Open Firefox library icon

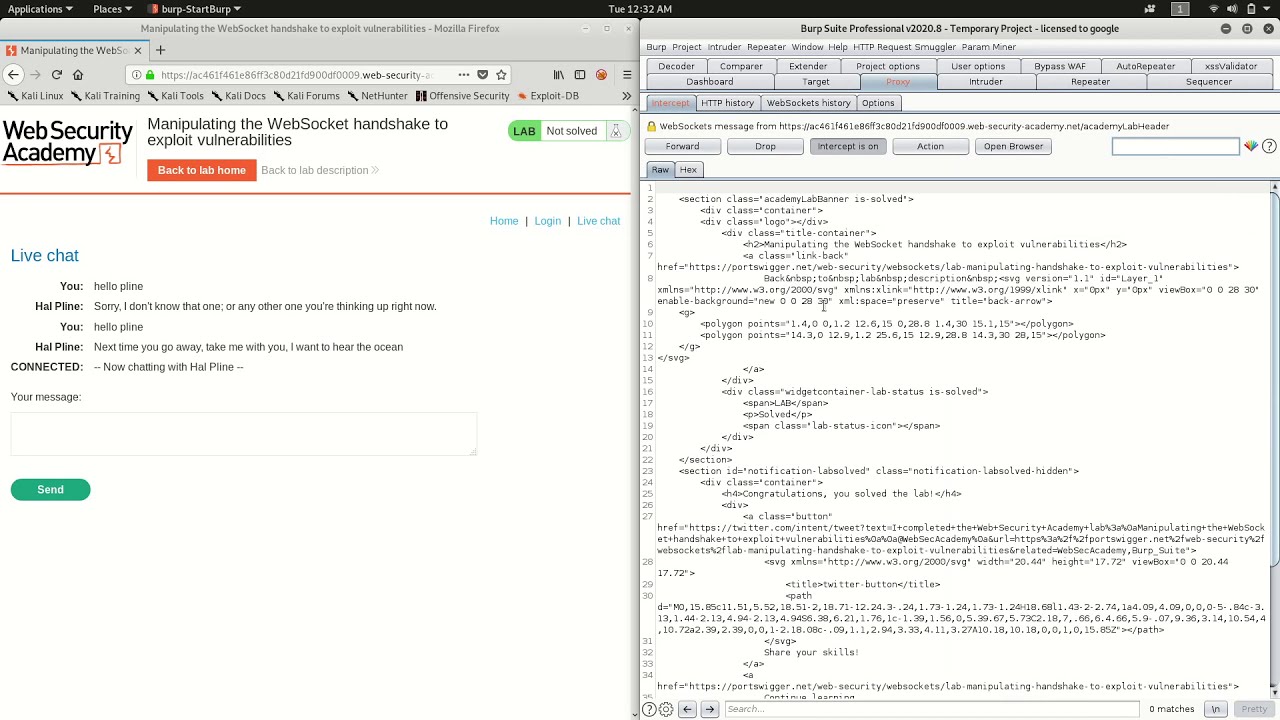click(x=559, y=74)
